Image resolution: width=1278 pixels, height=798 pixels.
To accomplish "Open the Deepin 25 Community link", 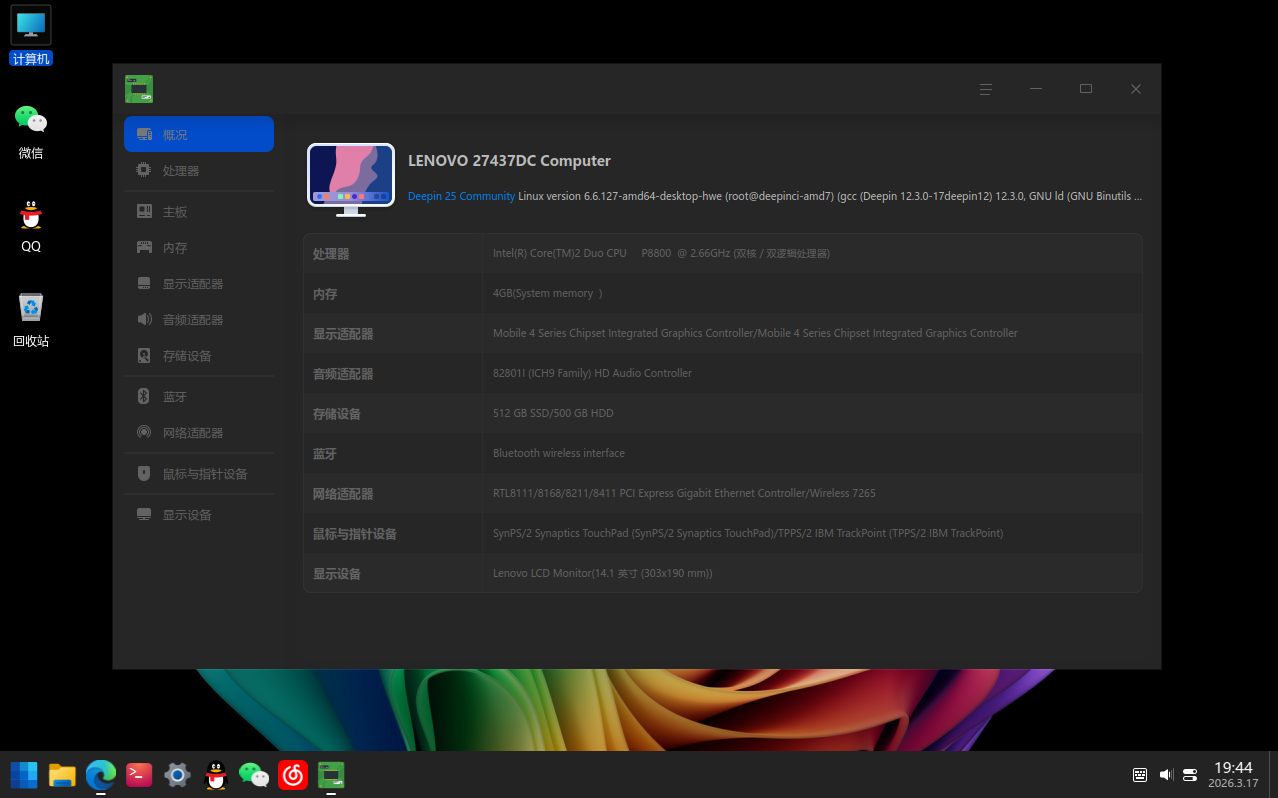I will pos(461,196).
